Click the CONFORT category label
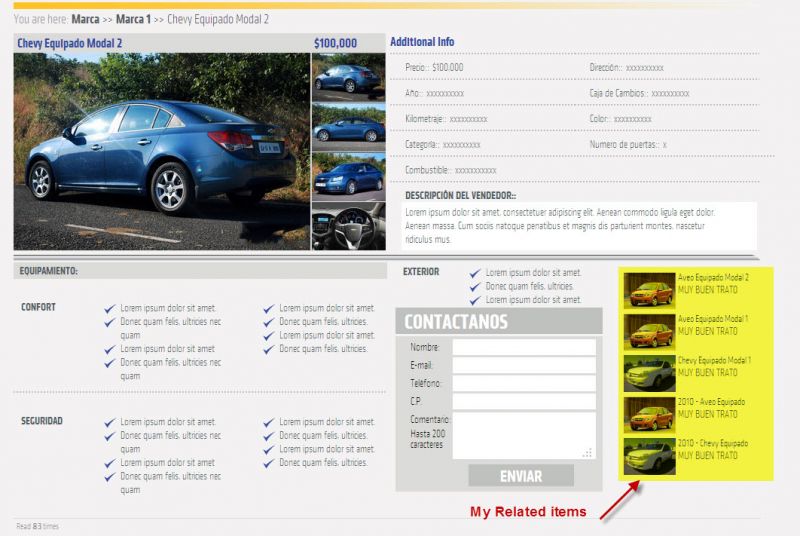The image size is (800, 536). click(38, 307)
